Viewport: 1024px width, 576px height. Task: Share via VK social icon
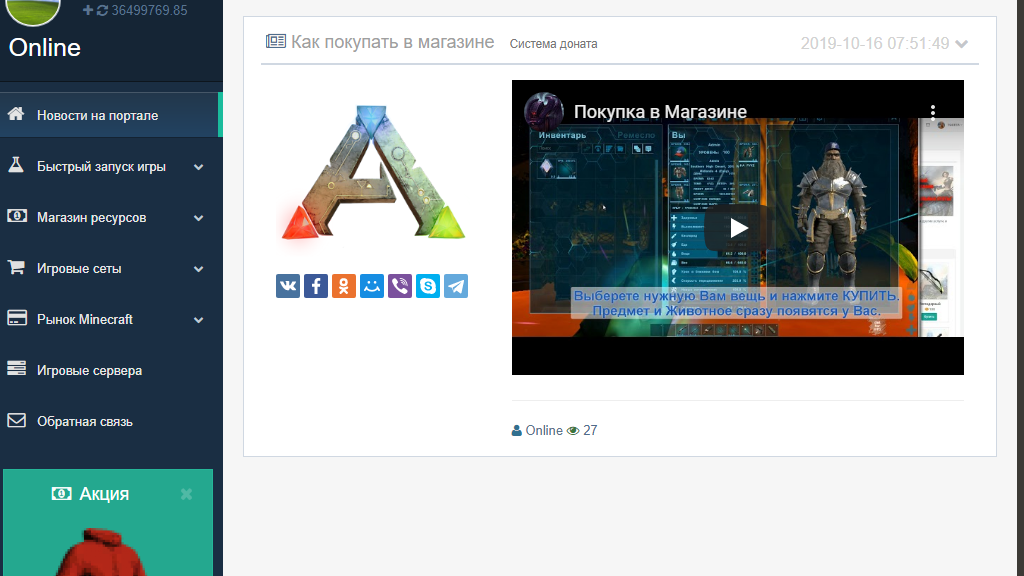point(288,286)
